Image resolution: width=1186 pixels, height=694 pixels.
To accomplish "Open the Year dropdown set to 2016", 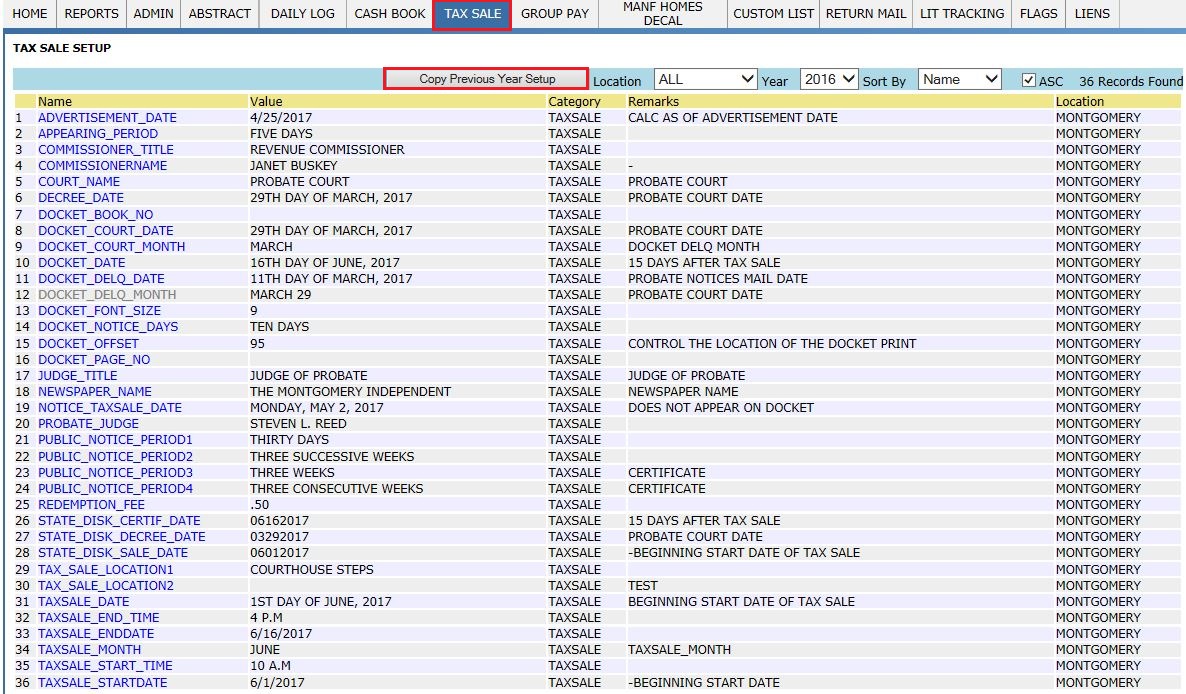I will [x=828, y=79].
